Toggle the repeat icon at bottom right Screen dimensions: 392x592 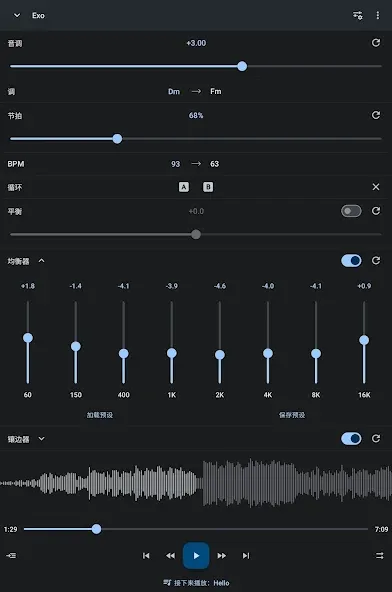tap(380, 555)
